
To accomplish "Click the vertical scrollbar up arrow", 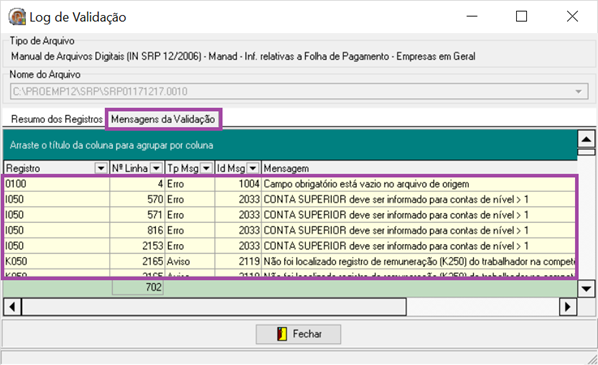I will tap(586, 139).
